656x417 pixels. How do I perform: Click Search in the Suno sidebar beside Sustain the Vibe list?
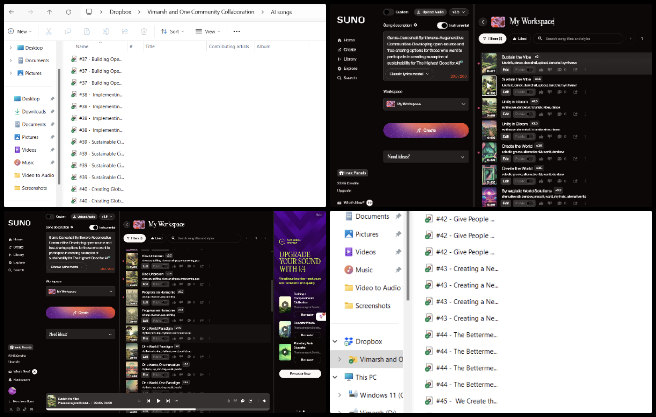point(347,78)
